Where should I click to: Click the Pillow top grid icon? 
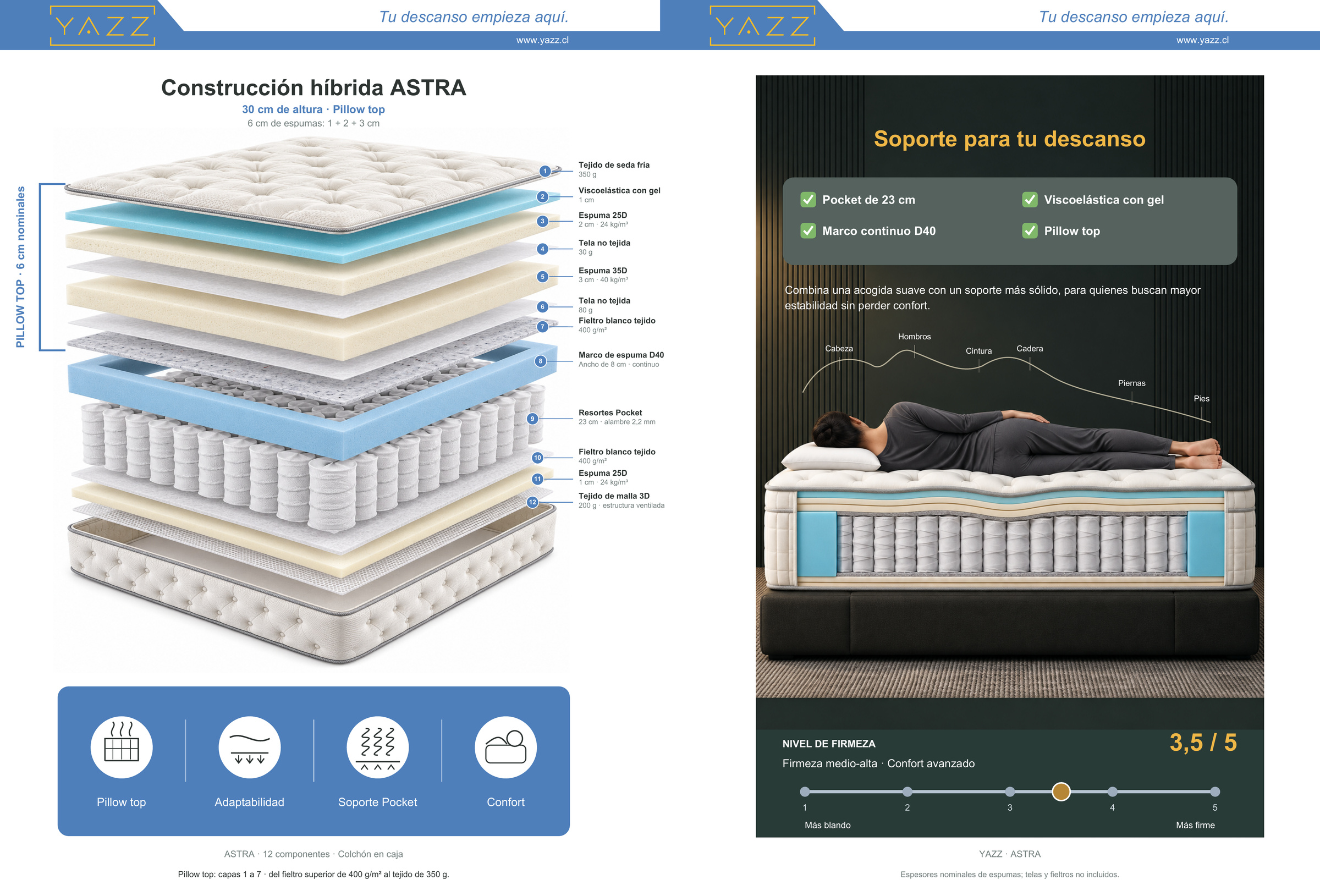(121, 746)
